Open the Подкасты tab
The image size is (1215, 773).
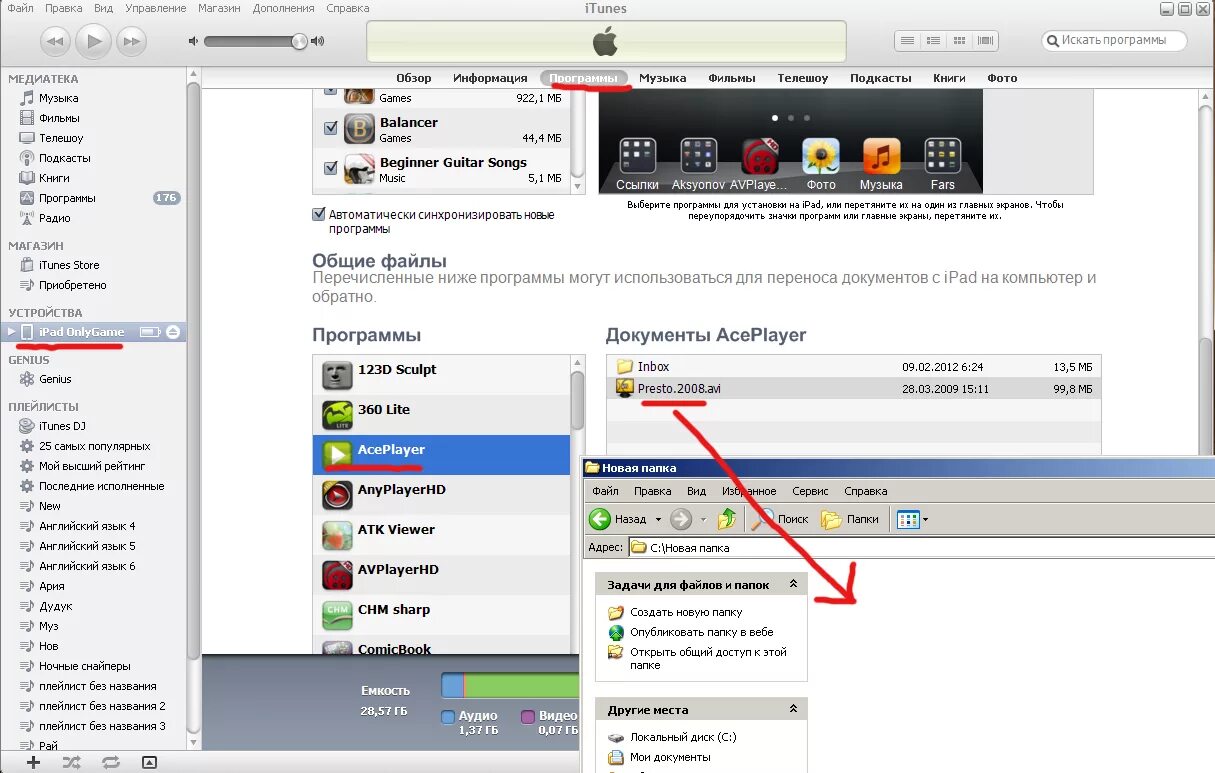click(881, 78)
